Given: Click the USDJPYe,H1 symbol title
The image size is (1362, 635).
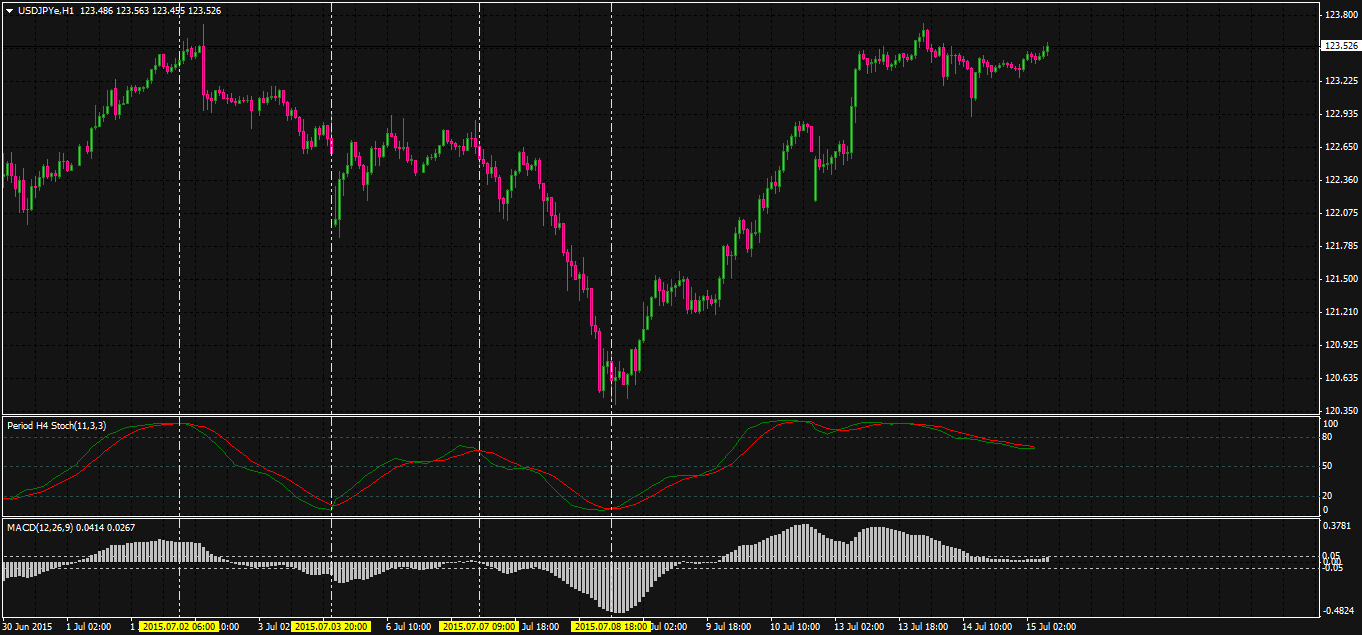Looking at the screenshot, I should coord(46,10).
